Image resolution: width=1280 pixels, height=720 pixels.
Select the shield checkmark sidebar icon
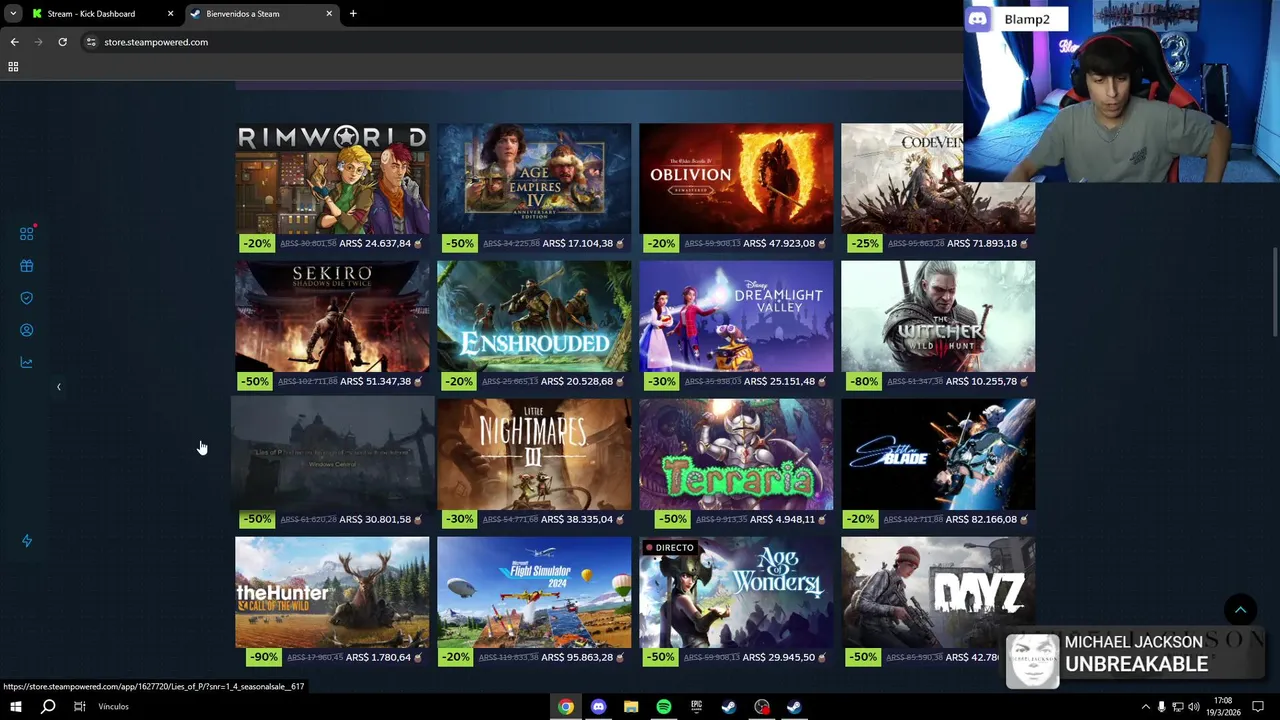coord(27,298)
